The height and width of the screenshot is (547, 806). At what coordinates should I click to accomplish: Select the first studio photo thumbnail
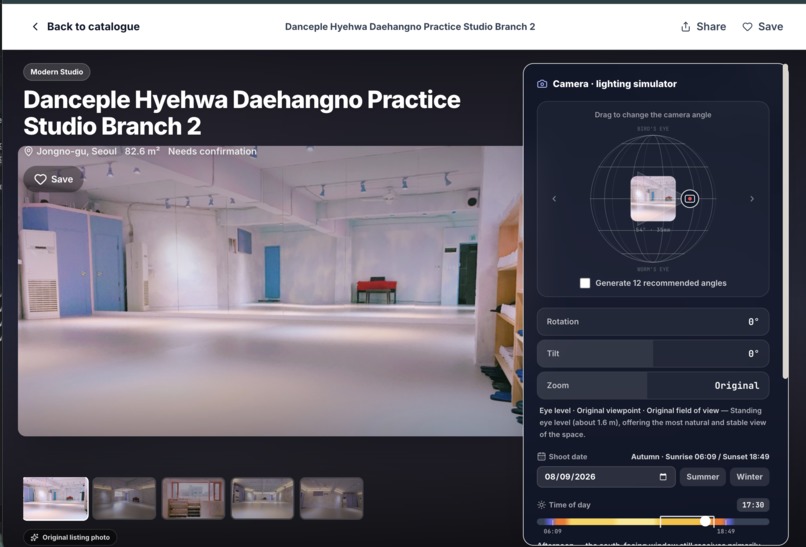pyautogui.click(x=56, y=499)
